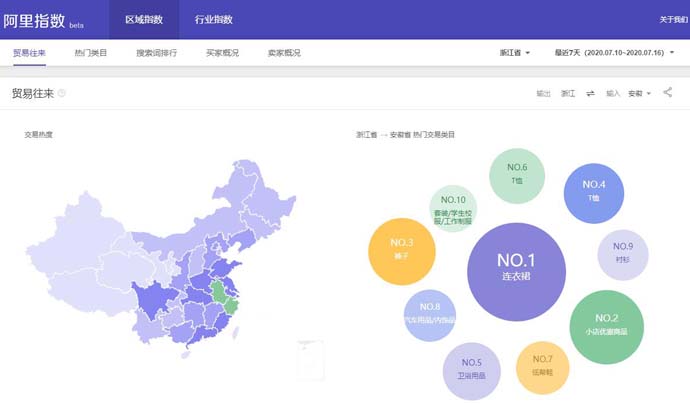Click the 关于我们 link
Screen dimensions: 690x404
[672, 19]
